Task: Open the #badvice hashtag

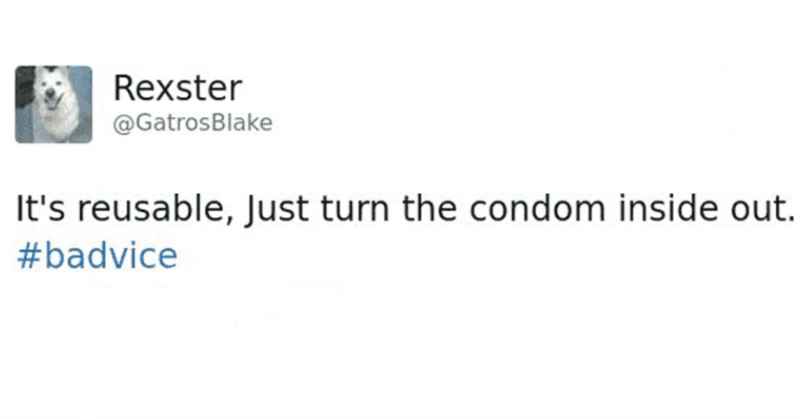Action: pyautogui.click(x=97, y=255)
